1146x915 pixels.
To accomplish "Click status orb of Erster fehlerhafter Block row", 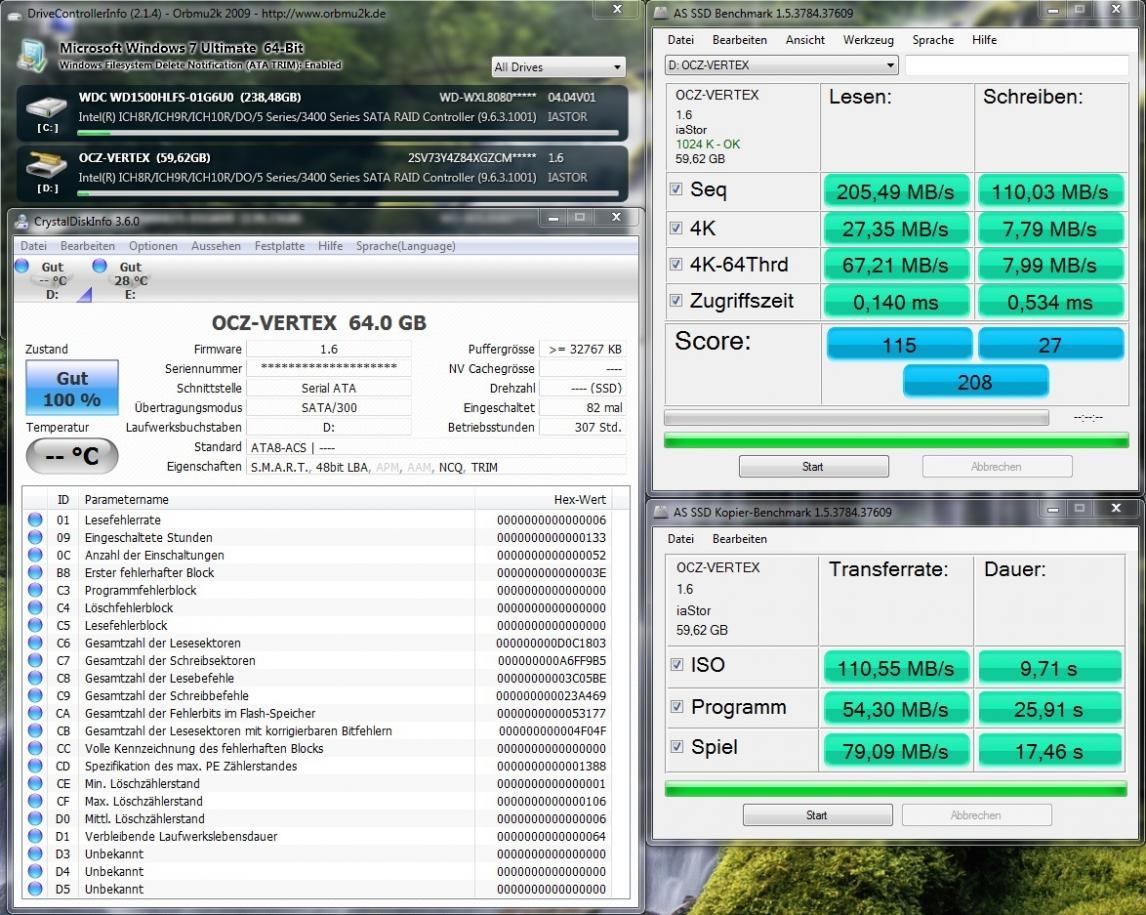I will 35,572.
